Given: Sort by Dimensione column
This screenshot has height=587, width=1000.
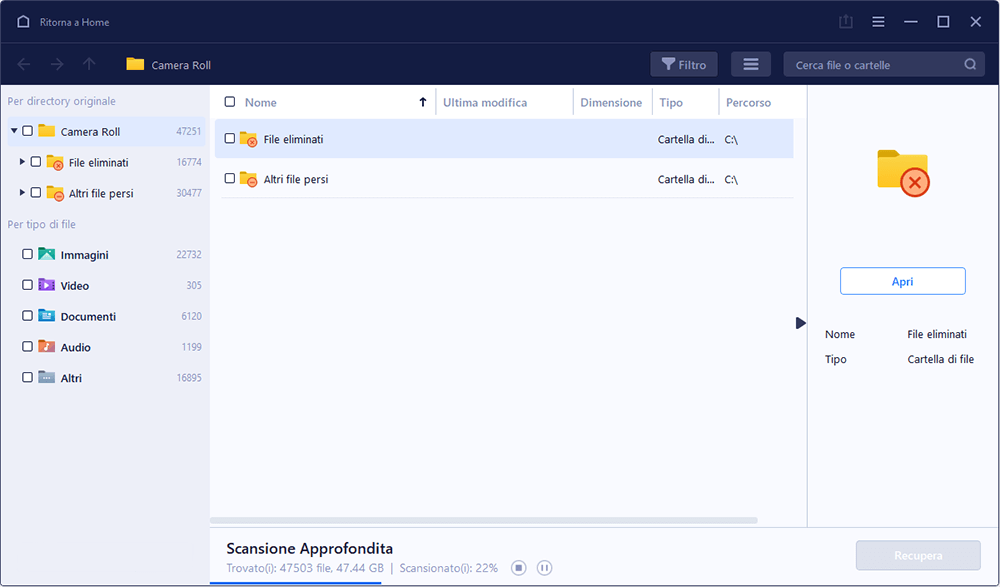Looking at the screenshot, I should click(x=611, y=102).
